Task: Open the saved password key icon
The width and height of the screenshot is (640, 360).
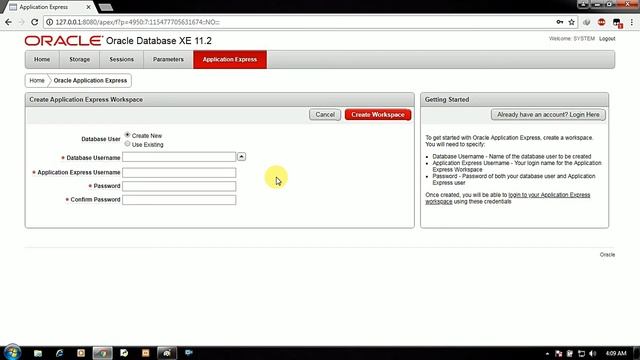Action: [560, 22]
